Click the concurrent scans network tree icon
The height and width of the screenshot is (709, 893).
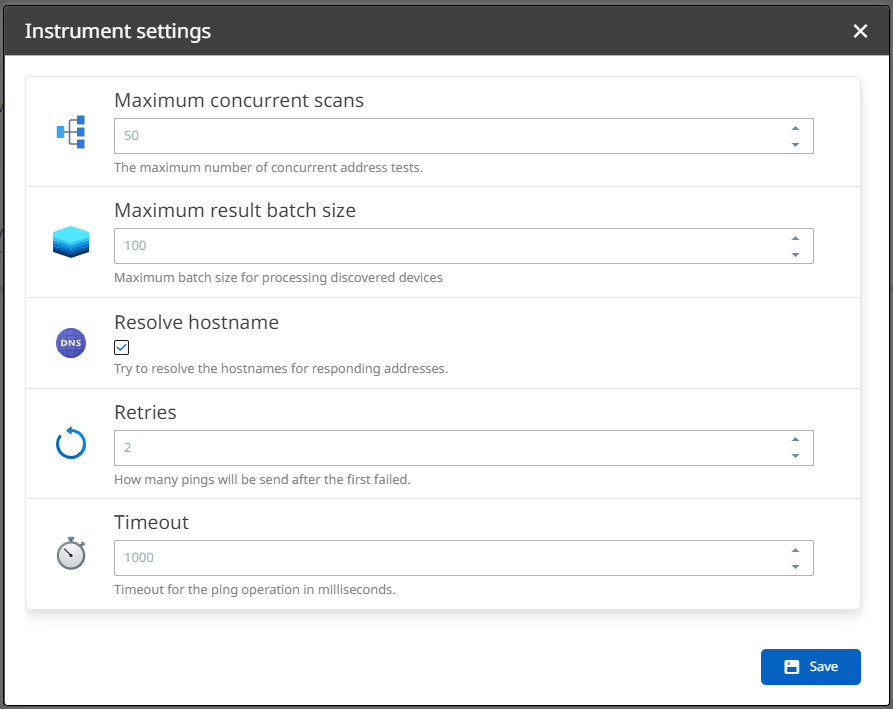click(71, 132)
